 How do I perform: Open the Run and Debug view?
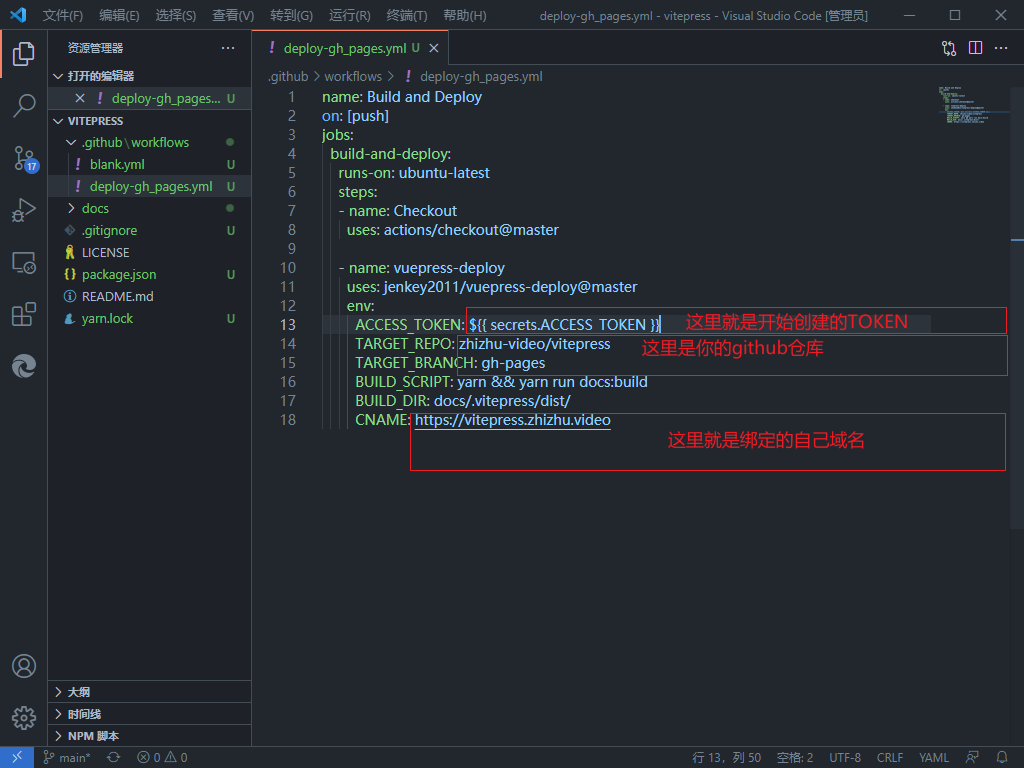tap(24, 210)
